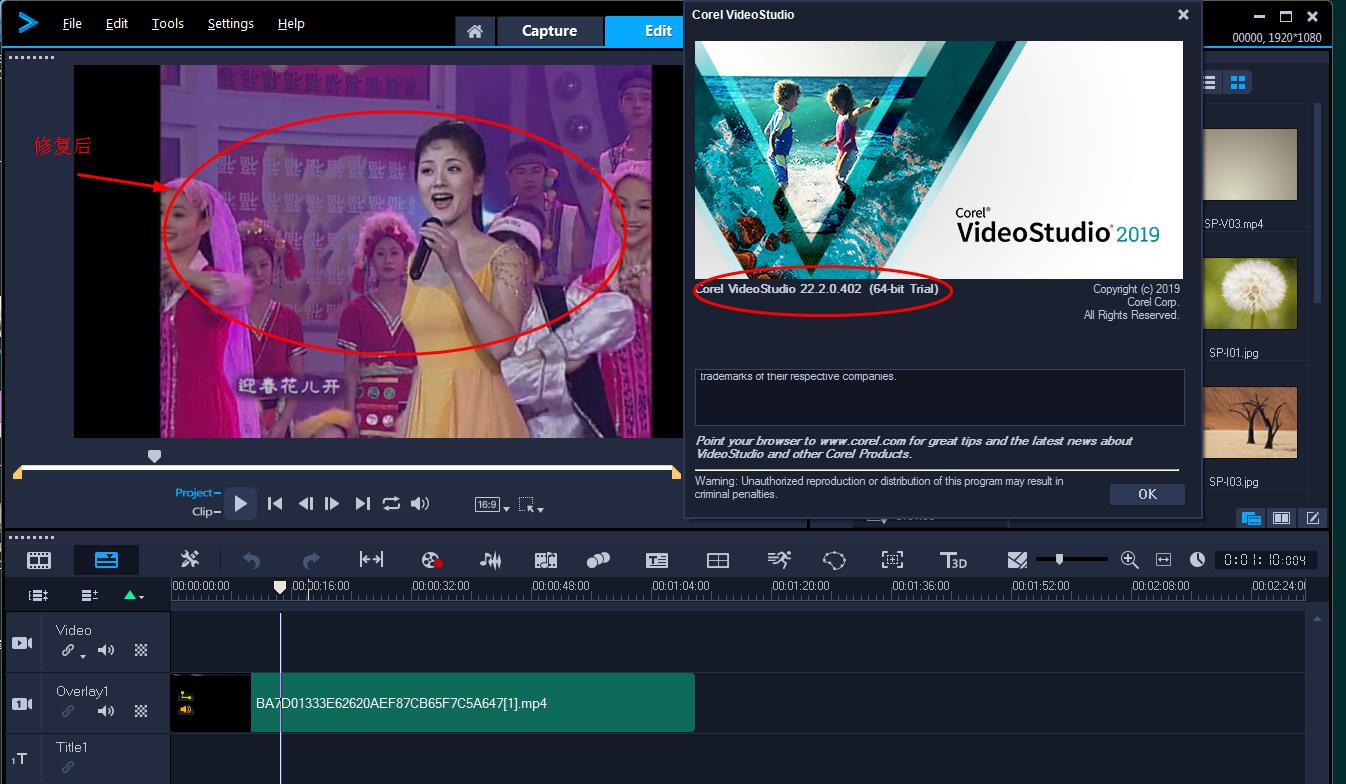Select the SP-I03.jpg tree thumbnail
The width and height of the screenshot is (1346, 784).
click(1250, 423)
